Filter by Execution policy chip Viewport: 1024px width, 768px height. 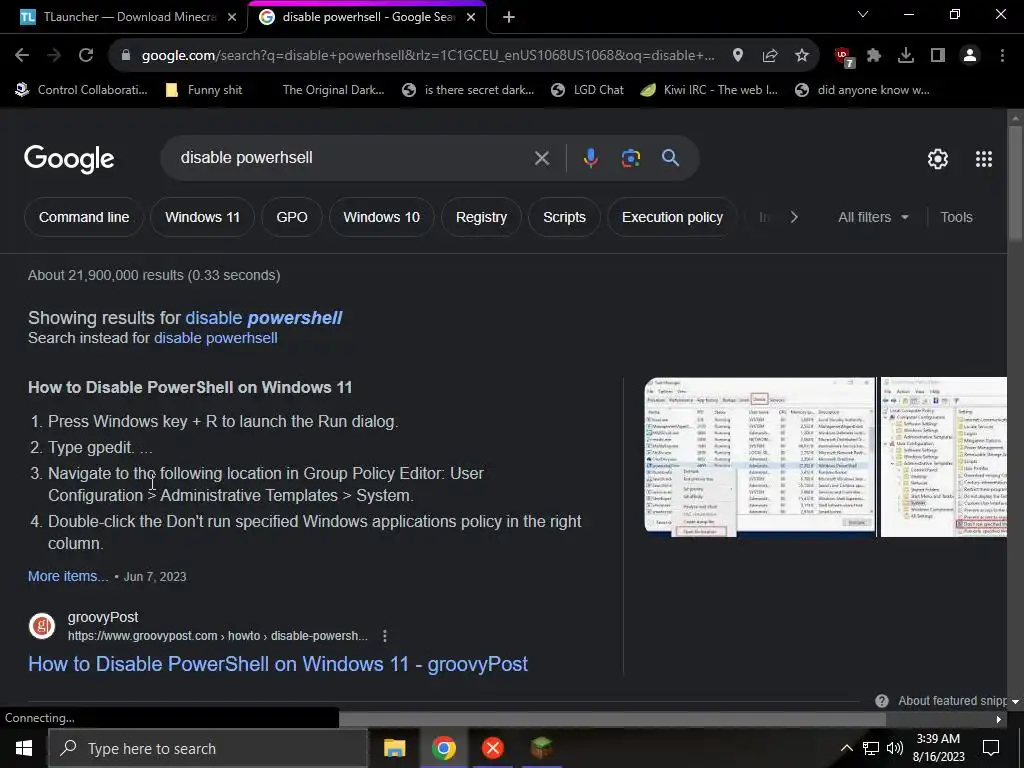pos(672,217)
